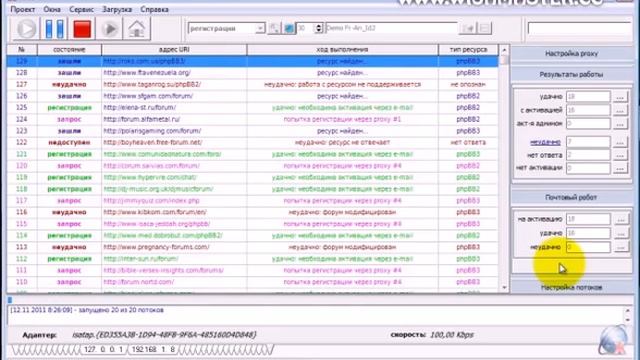Click the magnifier icon beside the mode dropdown
The height and width of the screenshot is (360, 640).
pyautogui.click(x=274, y=28)
